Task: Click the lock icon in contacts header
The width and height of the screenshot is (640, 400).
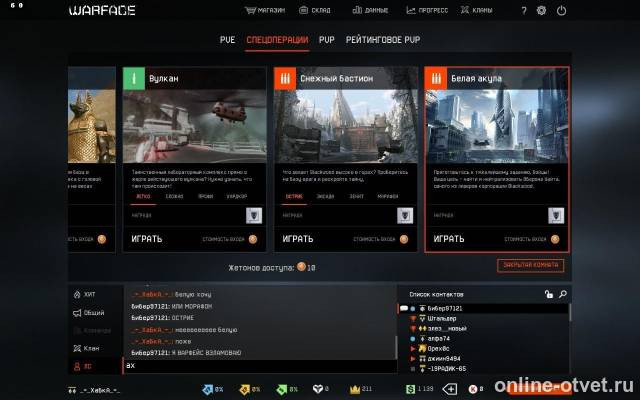Action: (x=549, y=294)
